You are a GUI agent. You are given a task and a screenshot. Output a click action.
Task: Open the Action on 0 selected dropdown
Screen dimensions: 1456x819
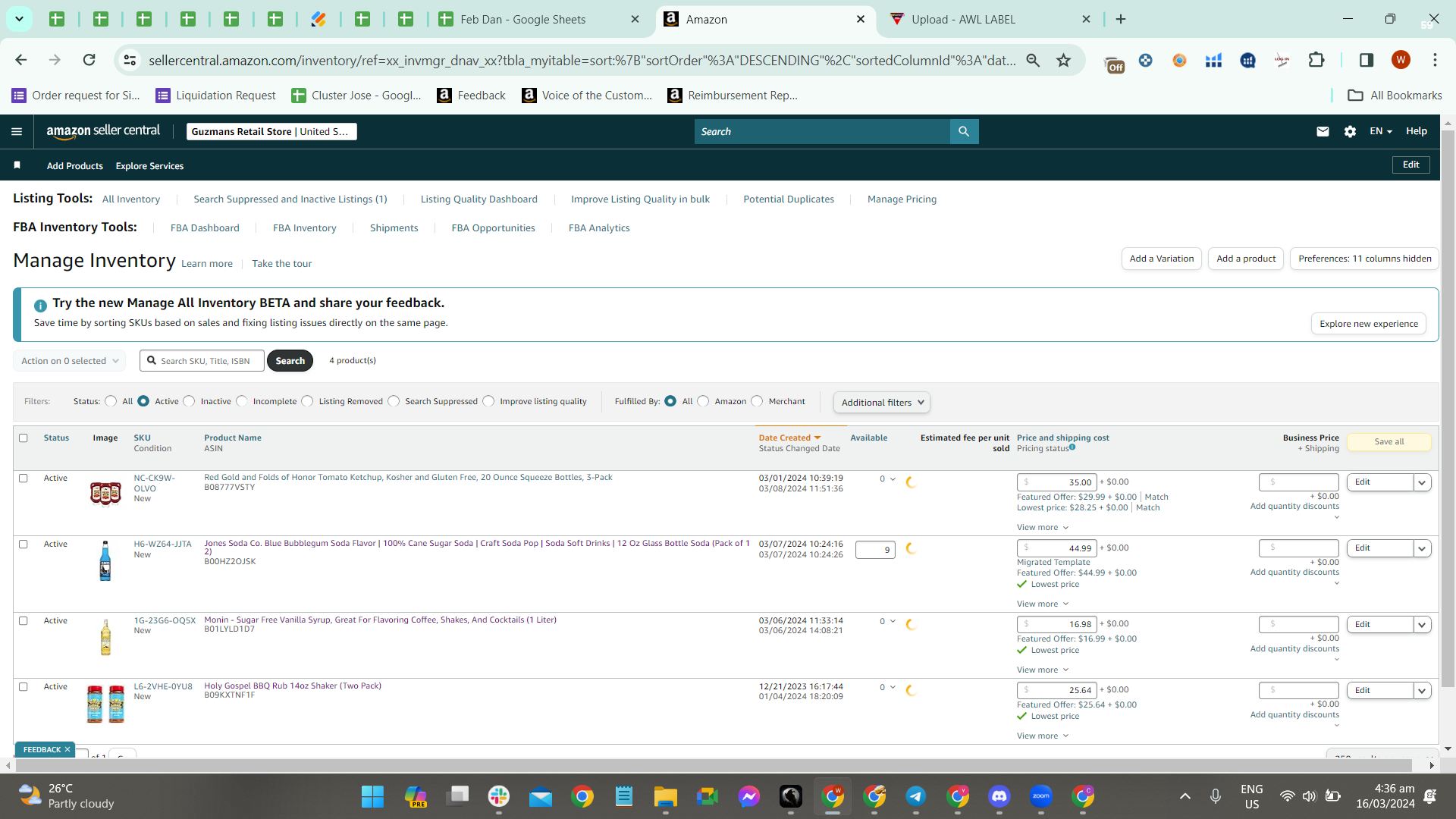[x=69, y=361]
